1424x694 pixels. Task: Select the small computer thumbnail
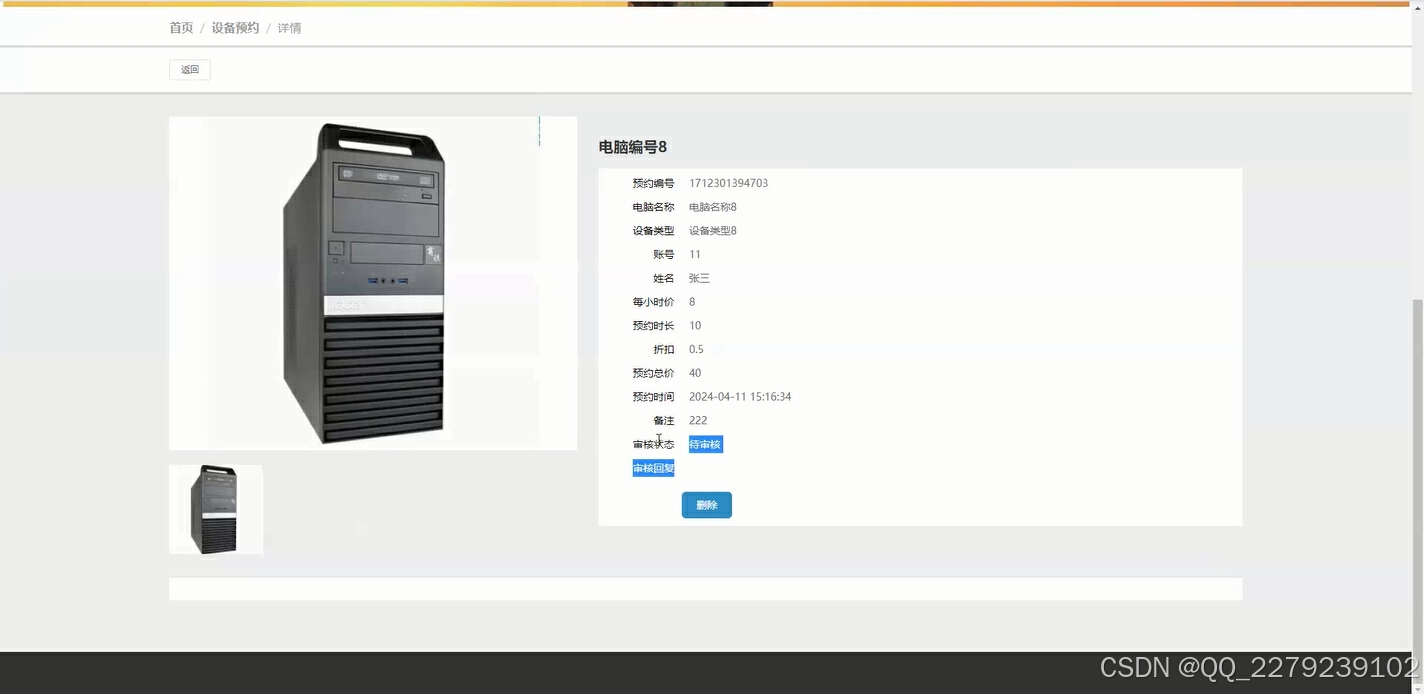click(x=215, y=509)
